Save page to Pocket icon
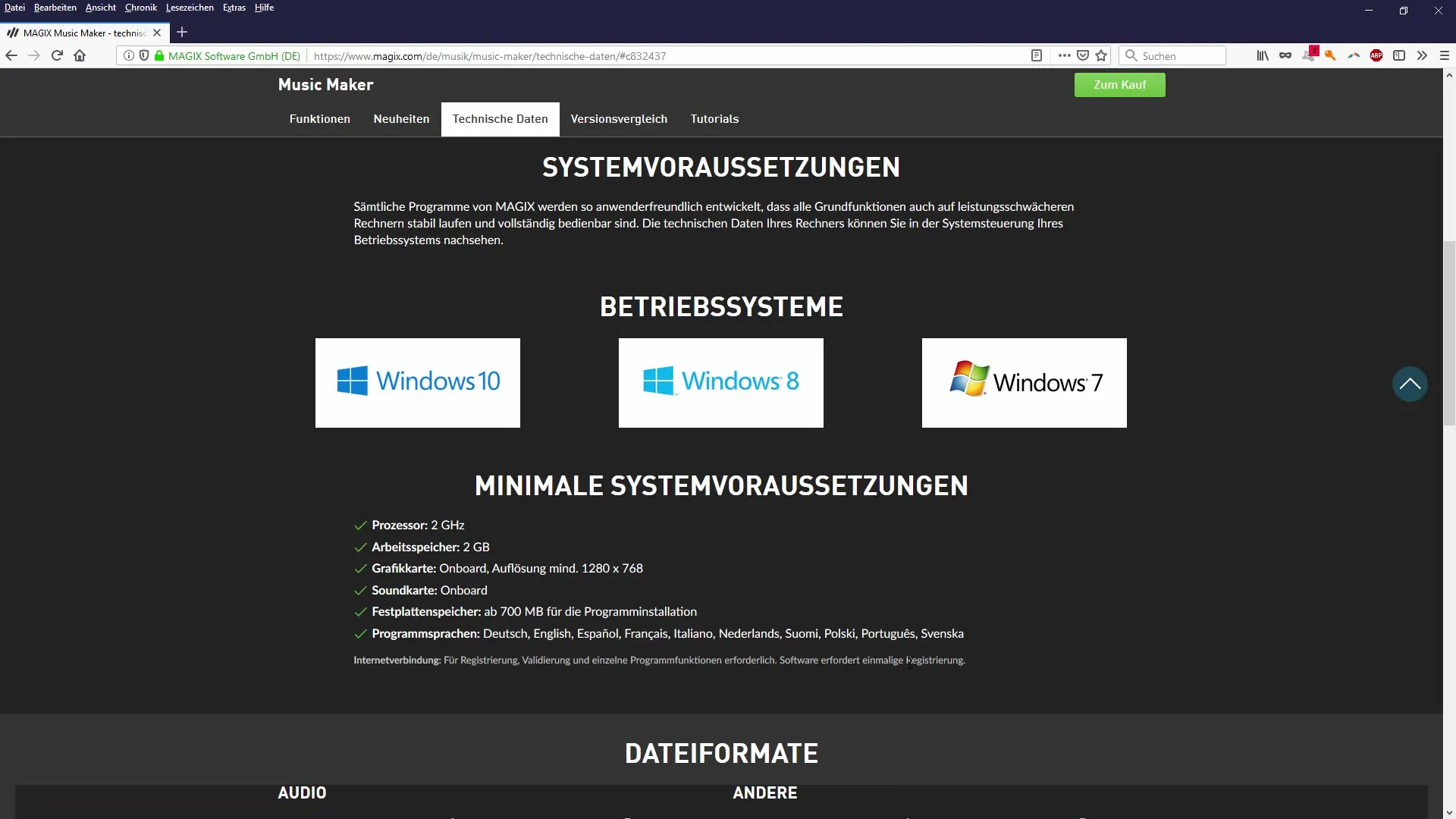 point(1083,55)
